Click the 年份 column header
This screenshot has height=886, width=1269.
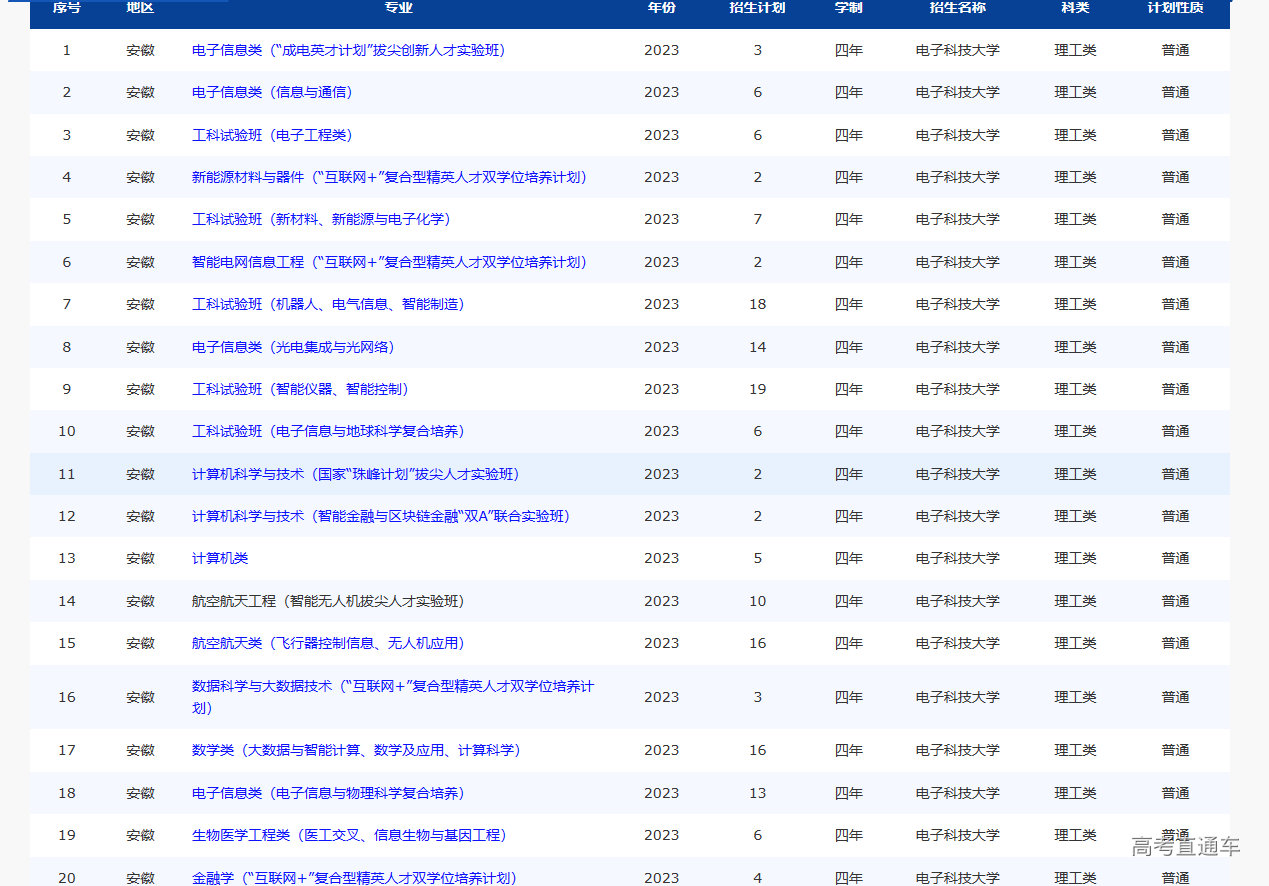(661, 8)
